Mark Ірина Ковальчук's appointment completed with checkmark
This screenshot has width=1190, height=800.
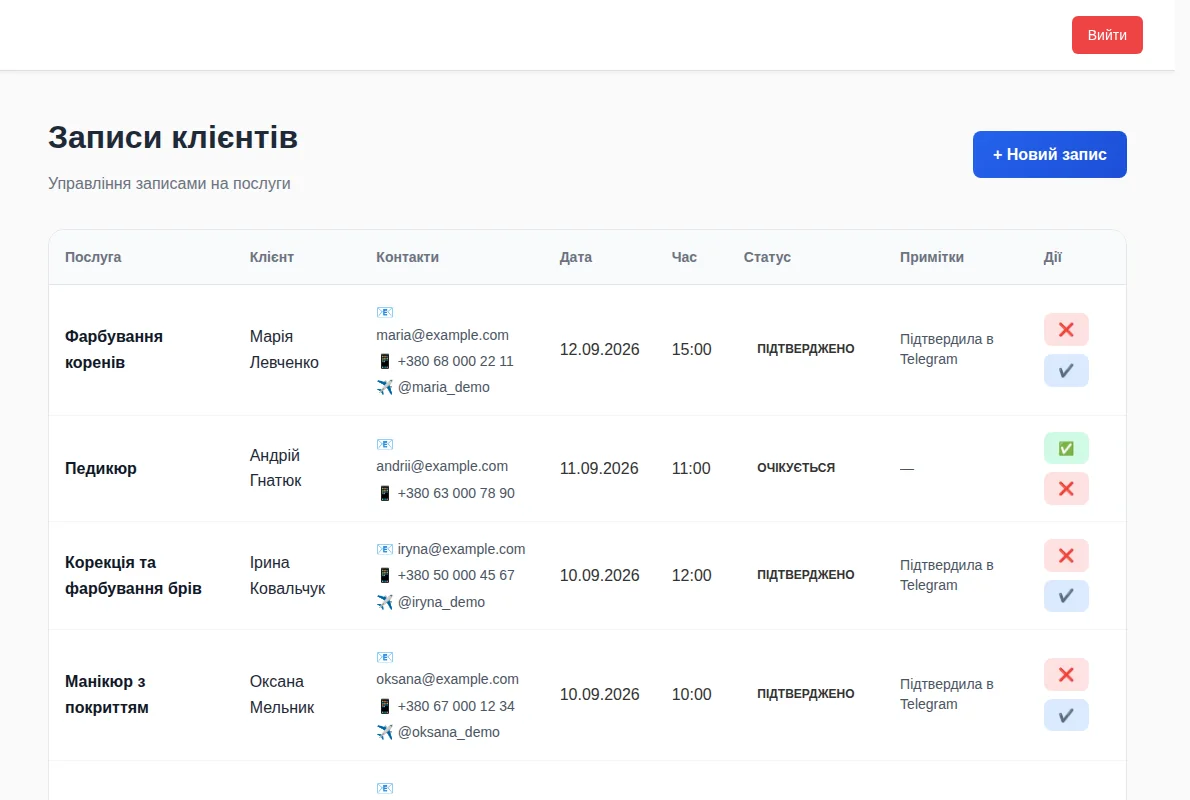1066,596
